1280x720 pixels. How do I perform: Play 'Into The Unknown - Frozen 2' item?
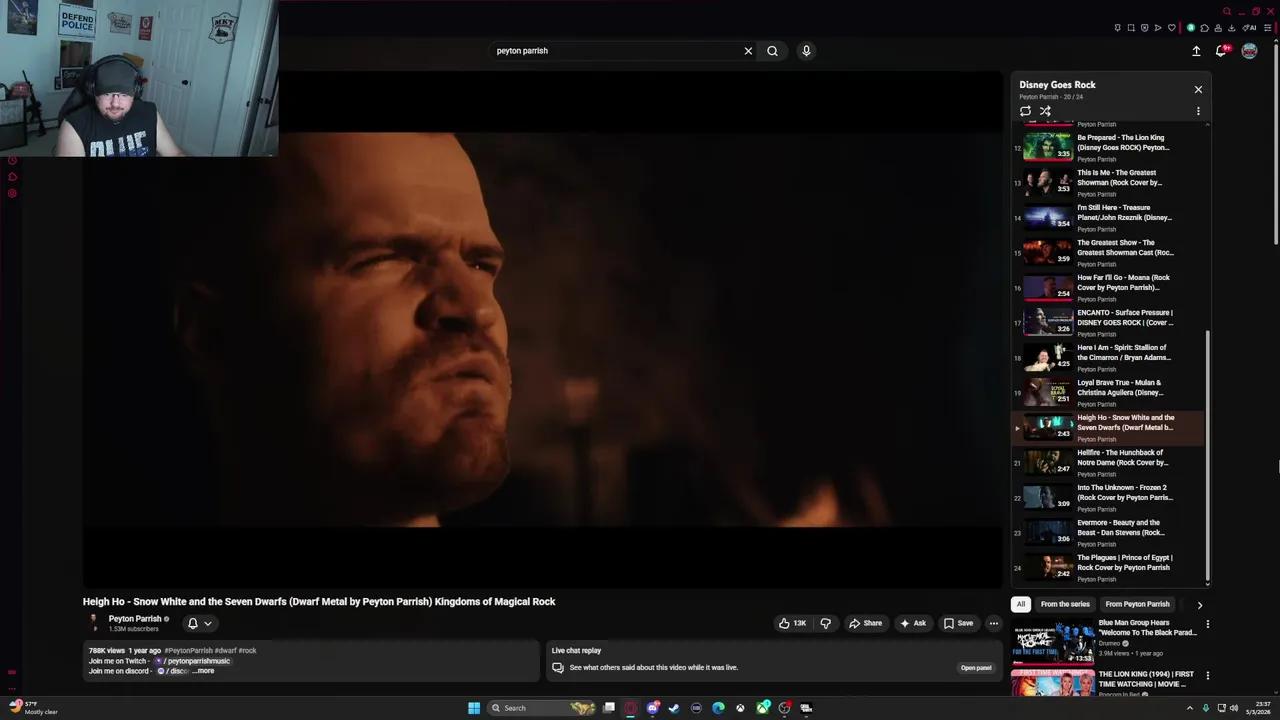pyautogui.click(x=1110, y=498)
